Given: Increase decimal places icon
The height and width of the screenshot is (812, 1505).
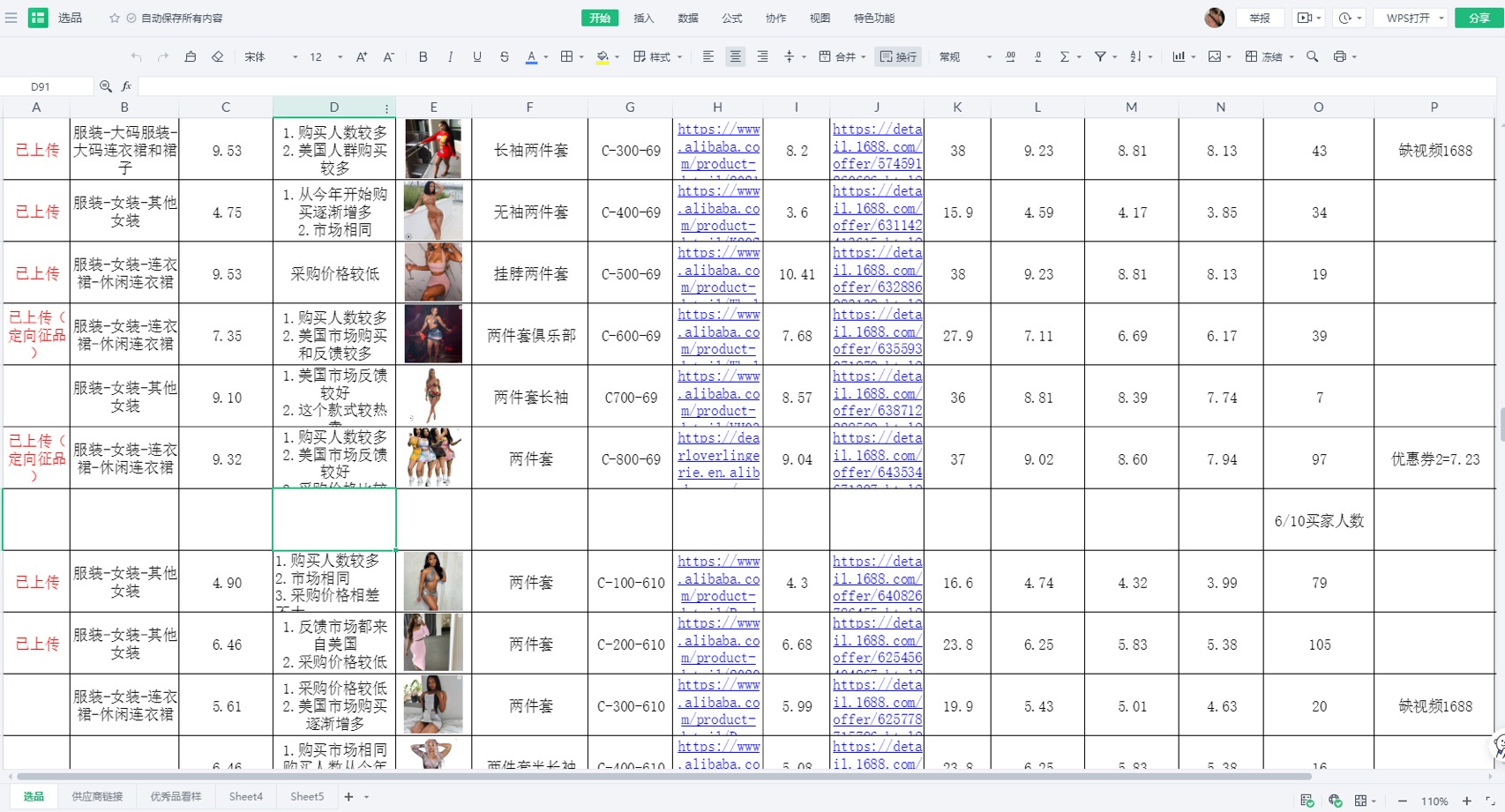Looking at the screenshot, I should 1011,56.
